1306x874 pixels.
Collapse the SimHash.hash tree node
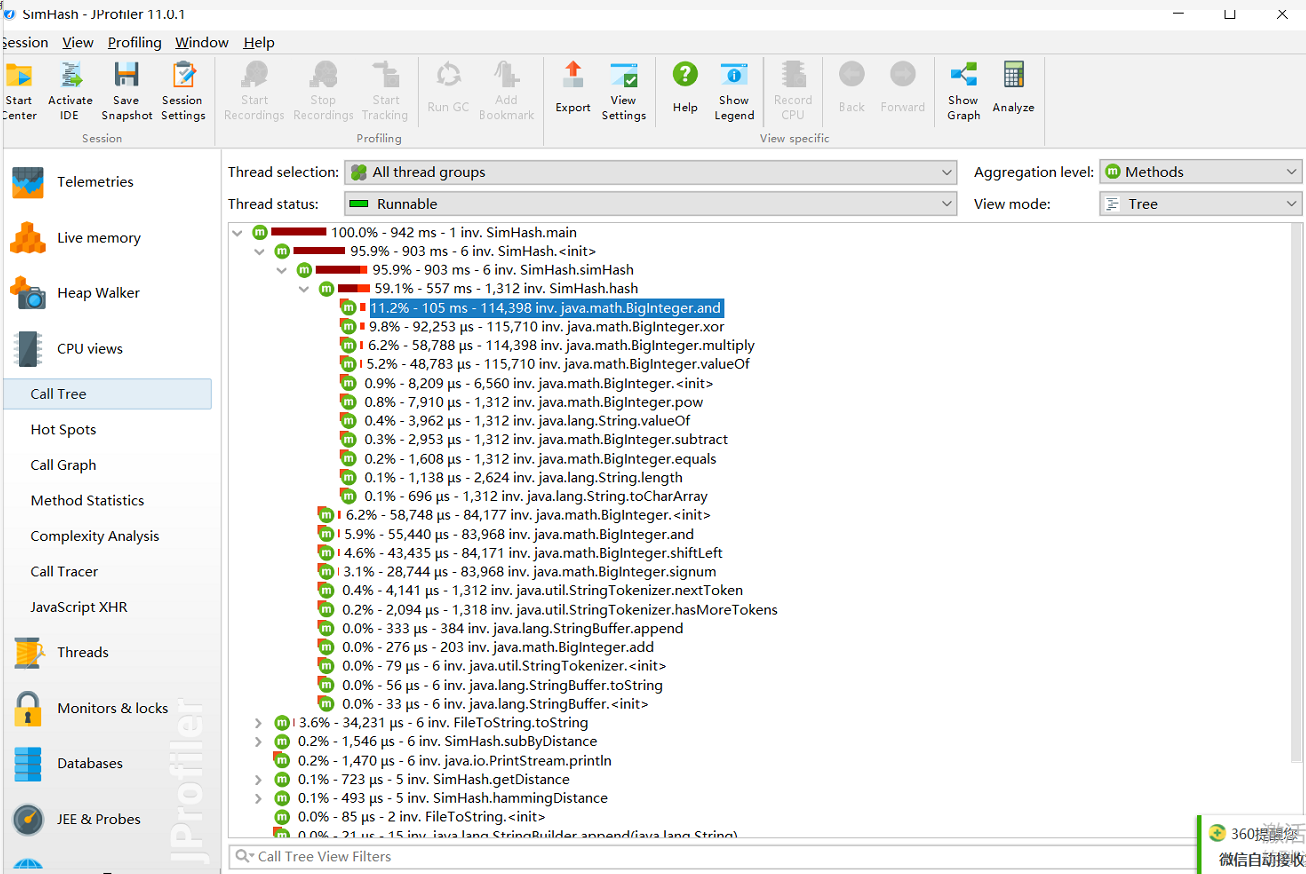(304, 289)
